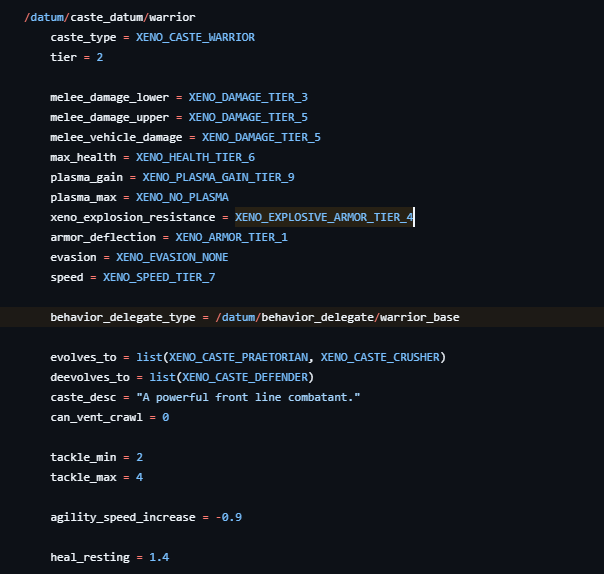Click the tier value 2
This screenshot has width=604, height=574.
(99, 57)
